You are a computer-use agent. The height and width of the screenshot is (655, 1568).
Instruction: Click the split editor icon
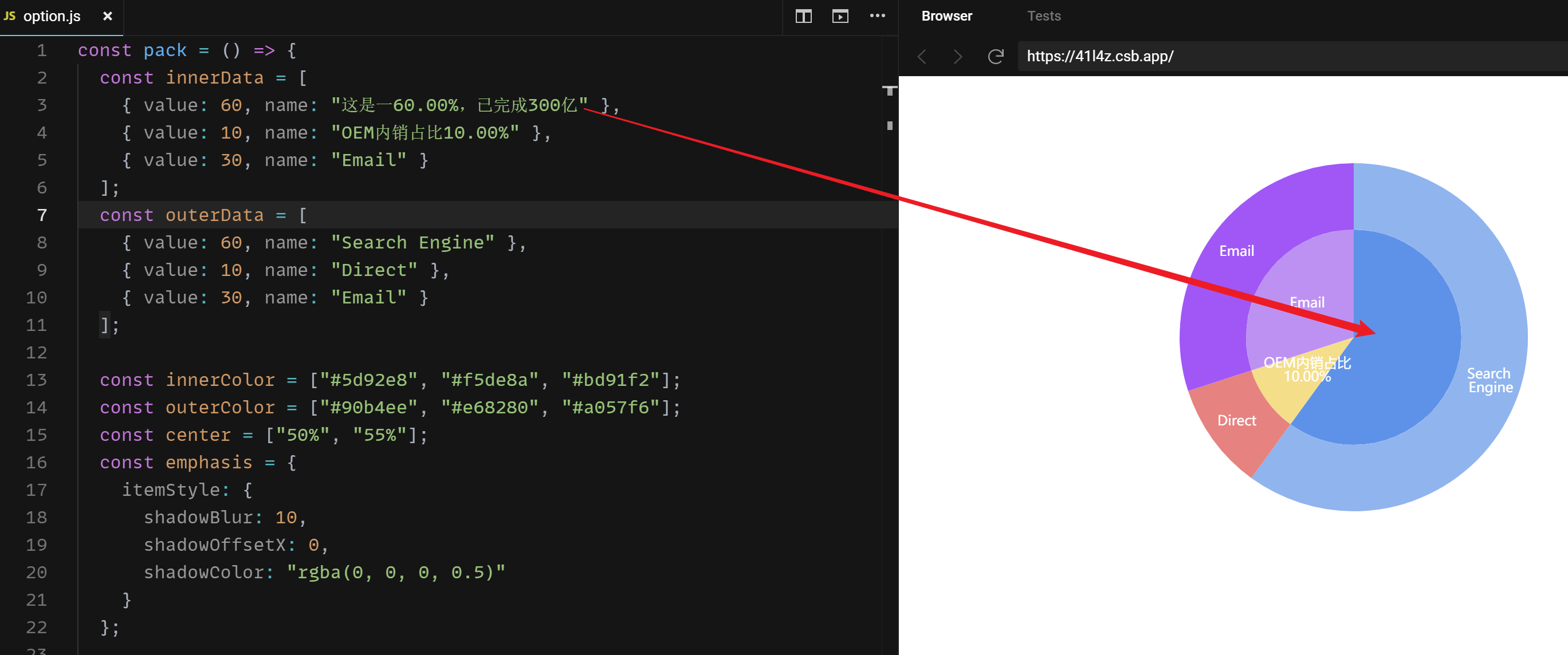803,17
